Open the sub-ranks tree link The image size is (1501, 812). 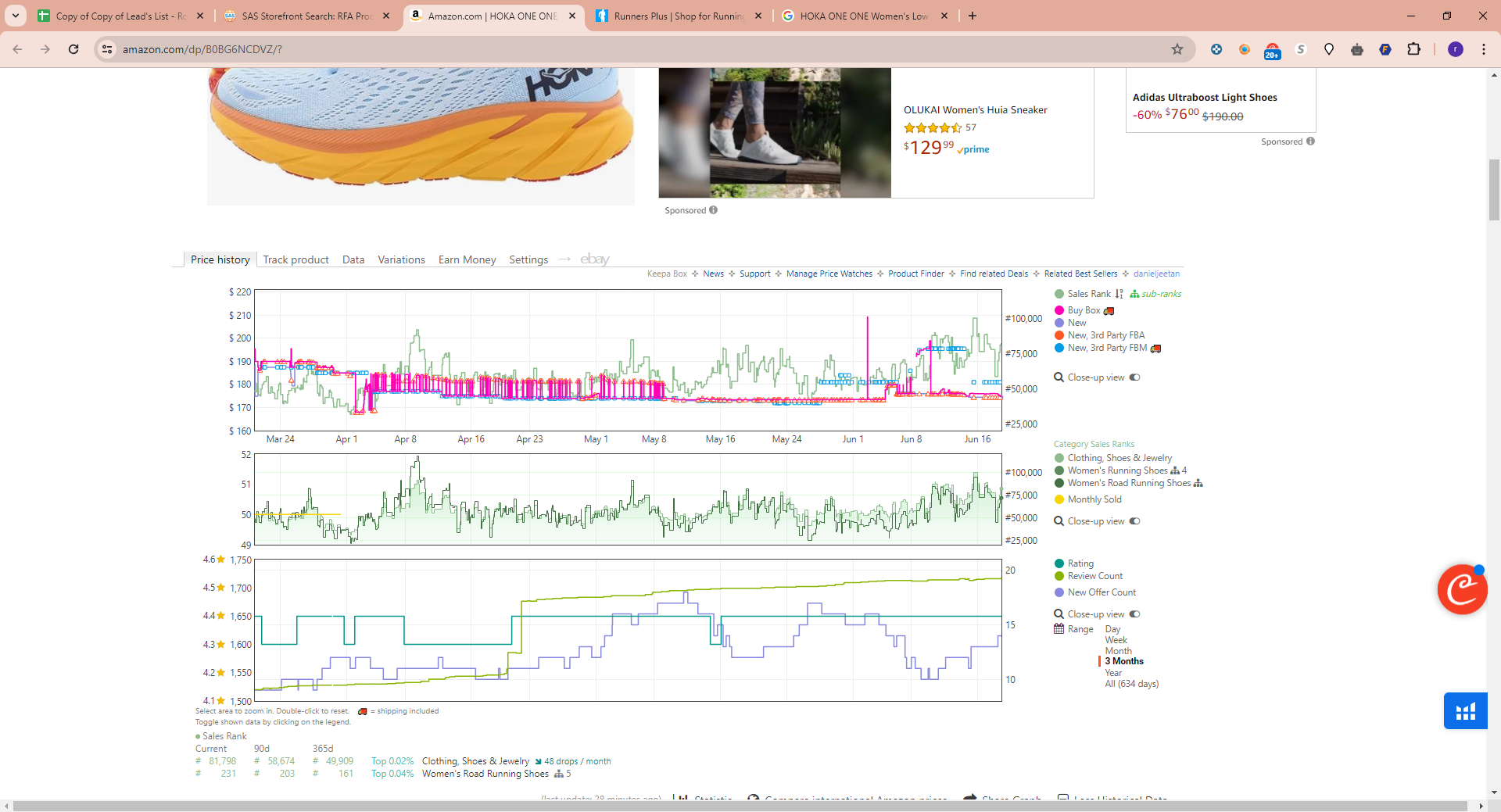click(x=1155, y=294)
